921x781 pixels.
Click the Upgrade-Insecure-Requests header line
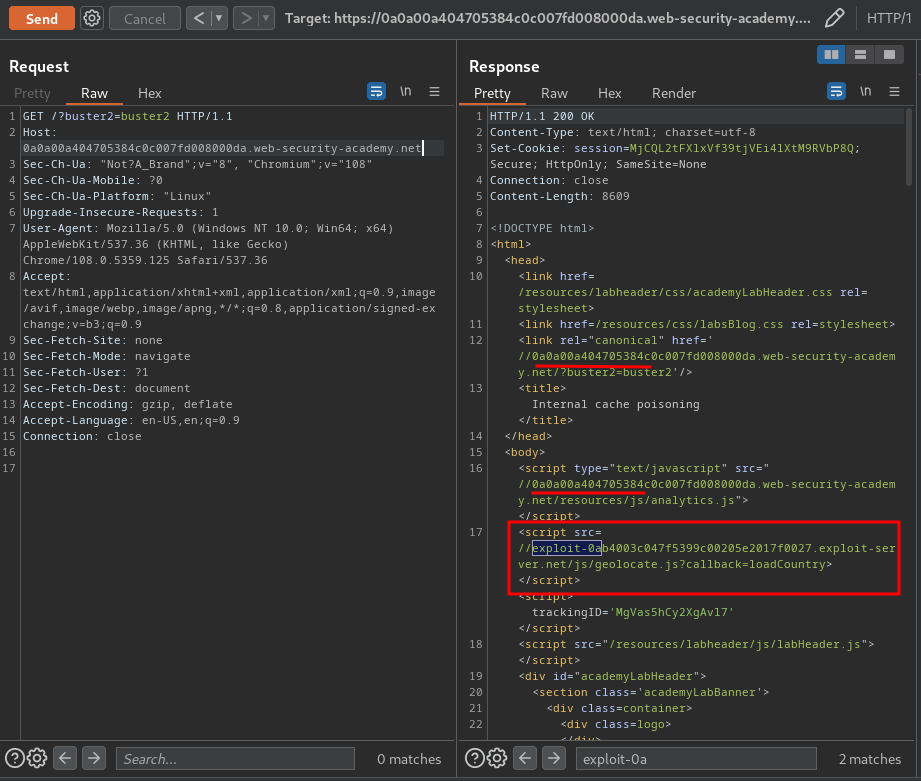pyautogui.click(x=120, y=212)
